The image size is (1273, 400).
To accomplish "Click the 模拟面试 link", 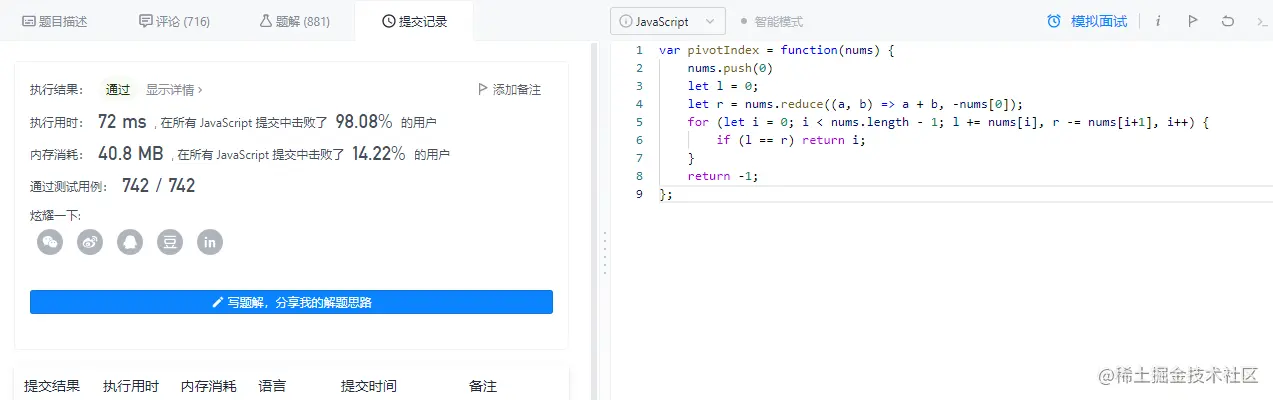I will coord(1098,21).
